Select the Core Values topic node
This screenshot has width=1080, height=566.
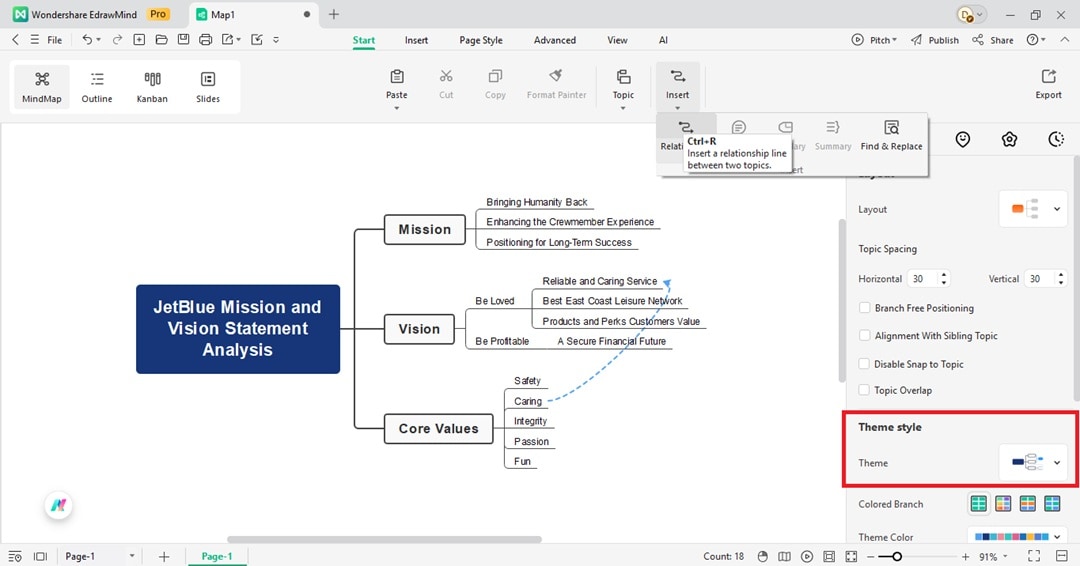438,428
